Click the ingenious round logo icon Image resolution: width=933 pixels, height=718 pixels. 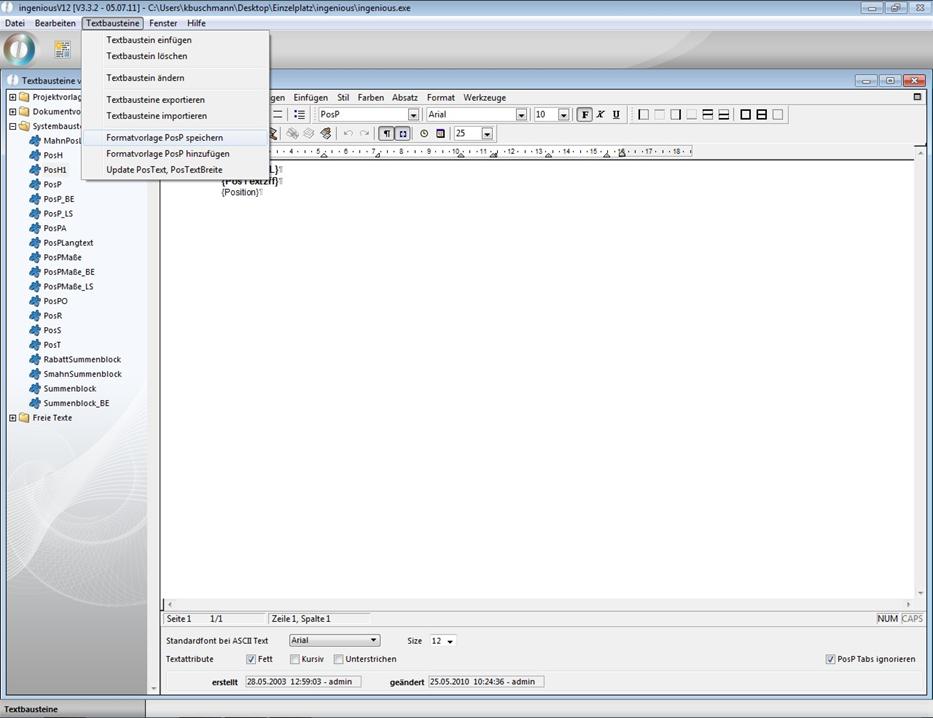[20, 49]
